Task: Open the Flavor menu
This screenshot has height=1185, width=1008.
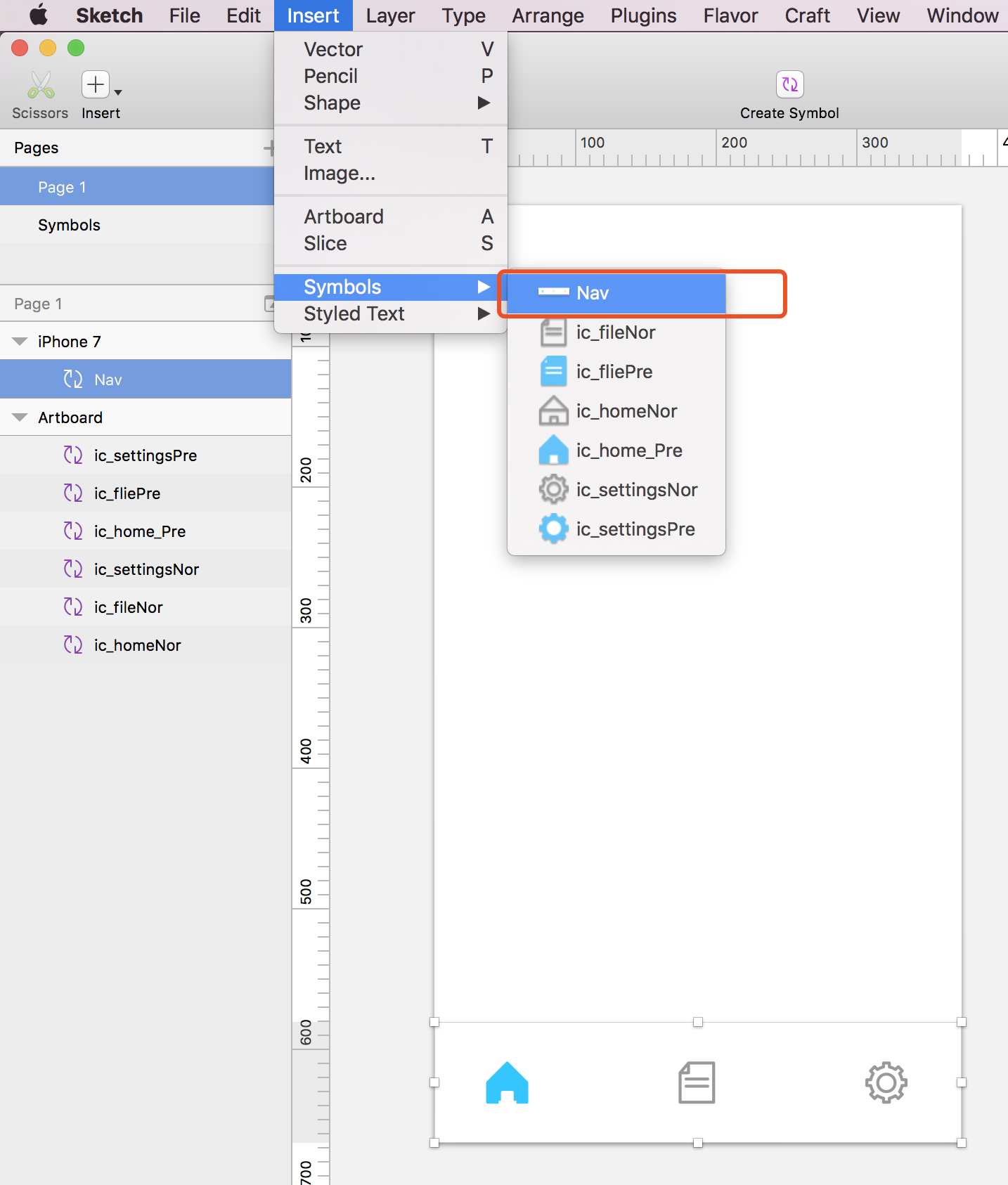Action: click(730, 15)
